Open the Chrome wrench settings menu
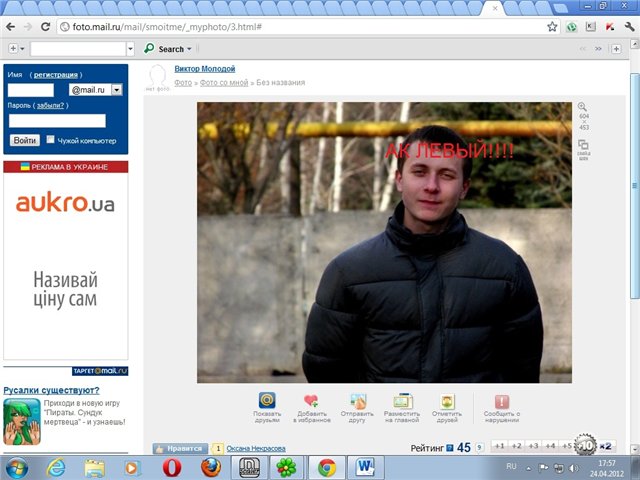 pos(629,27)
